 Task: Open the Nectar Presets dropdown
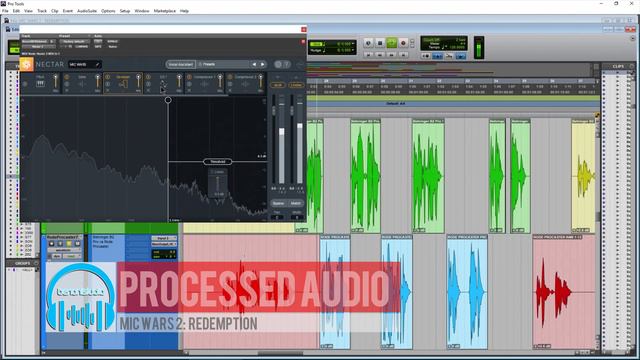(222, 64)
